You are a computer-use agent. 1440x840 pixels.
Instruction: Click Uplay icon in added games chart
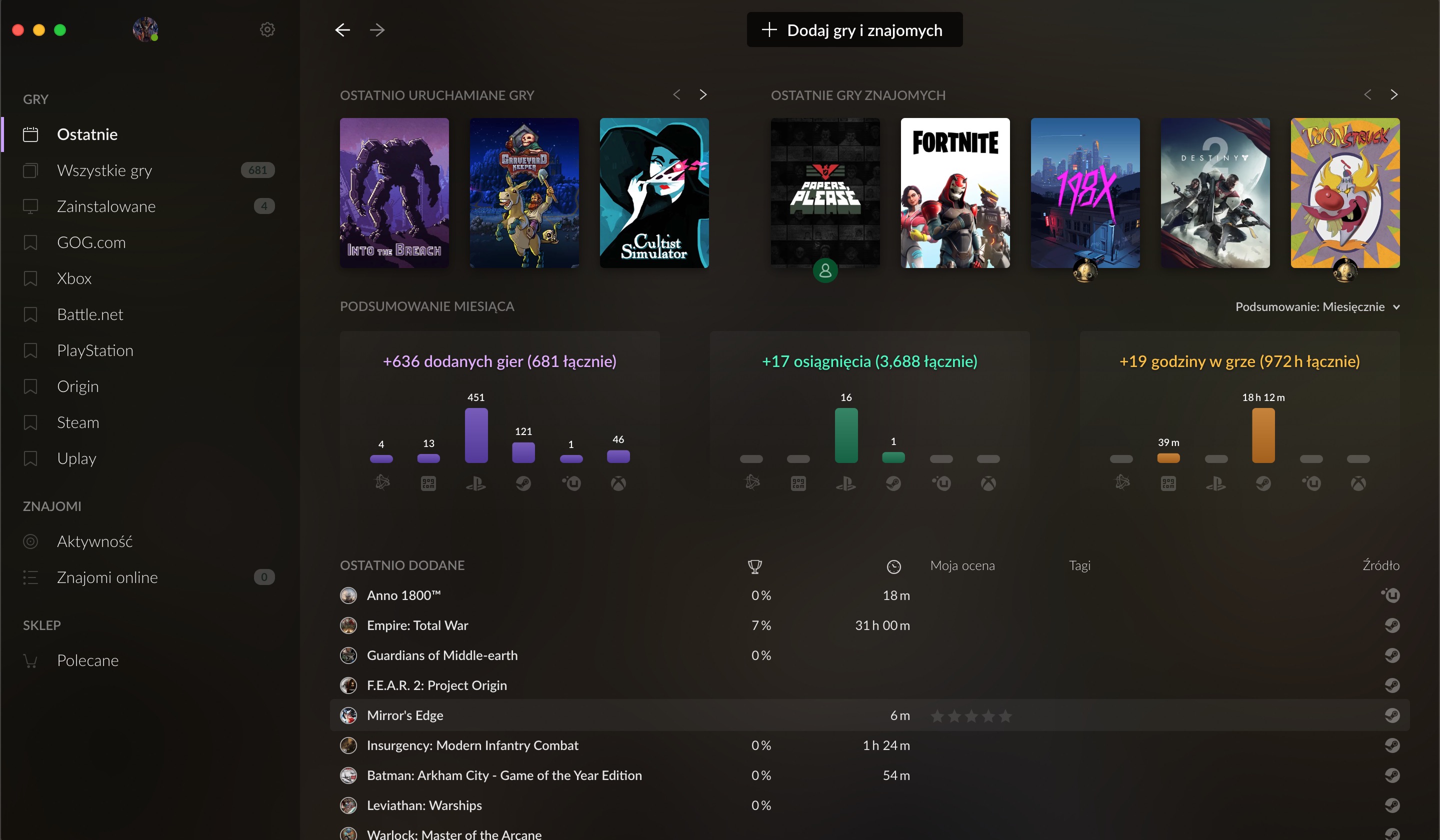[571, 483]
